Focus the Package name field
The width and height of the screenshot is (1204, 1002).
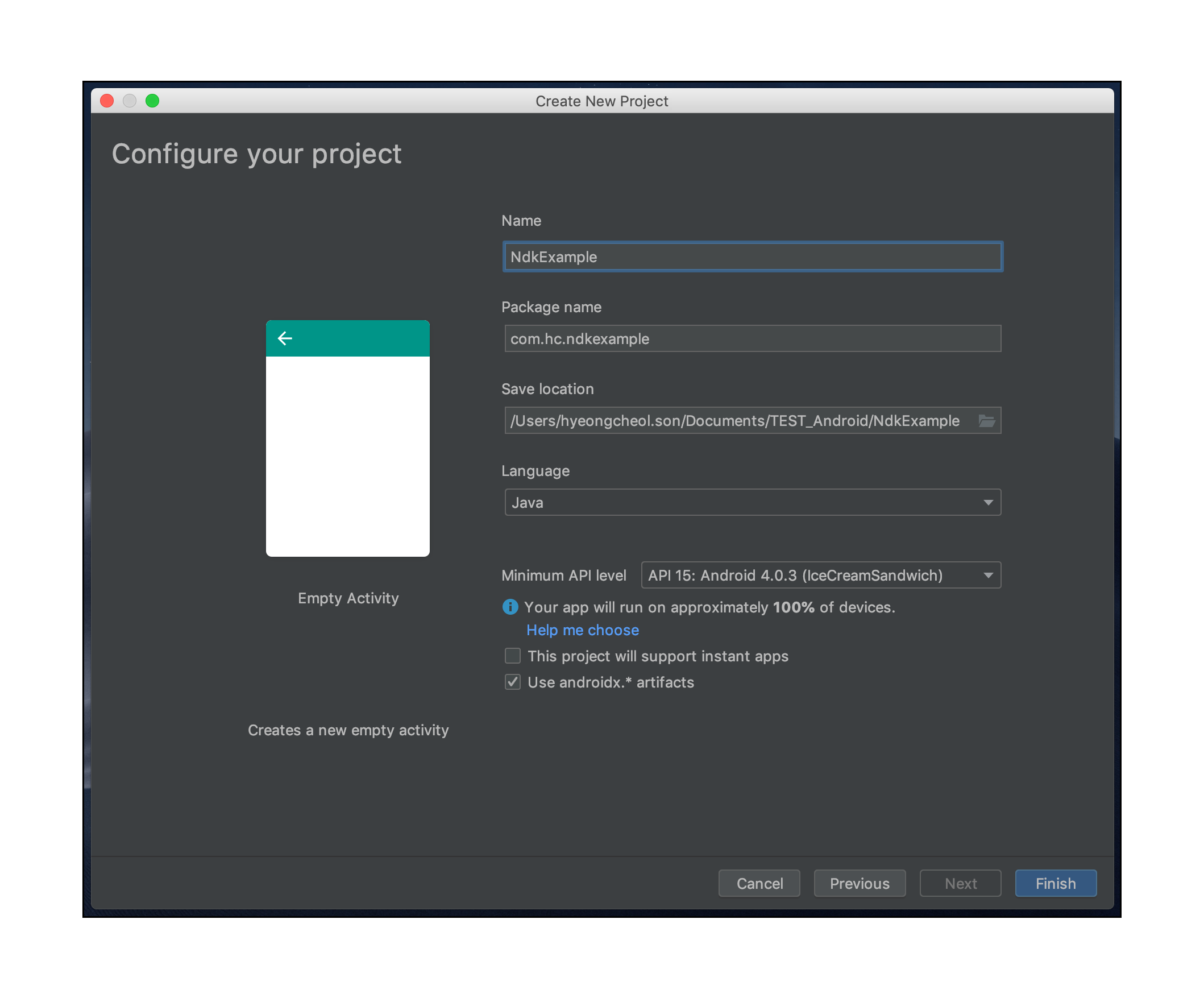tap(752, 339)
